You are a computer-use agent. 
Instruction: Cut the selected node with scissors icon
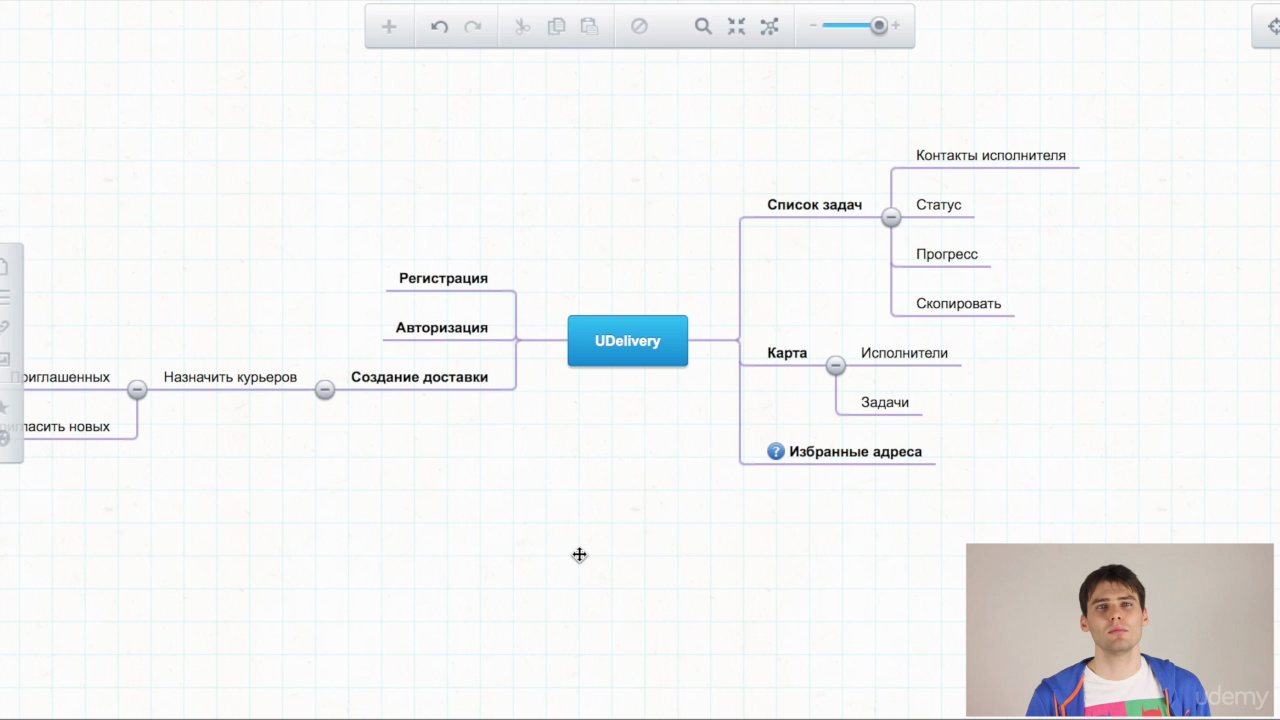coord(522,27)
